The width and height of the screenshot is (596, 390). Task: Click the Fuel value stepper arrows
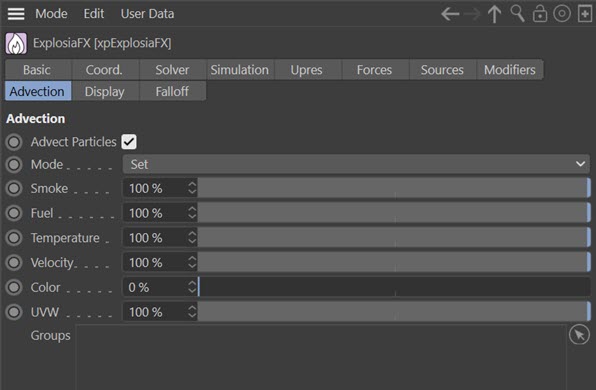point(192,213)
